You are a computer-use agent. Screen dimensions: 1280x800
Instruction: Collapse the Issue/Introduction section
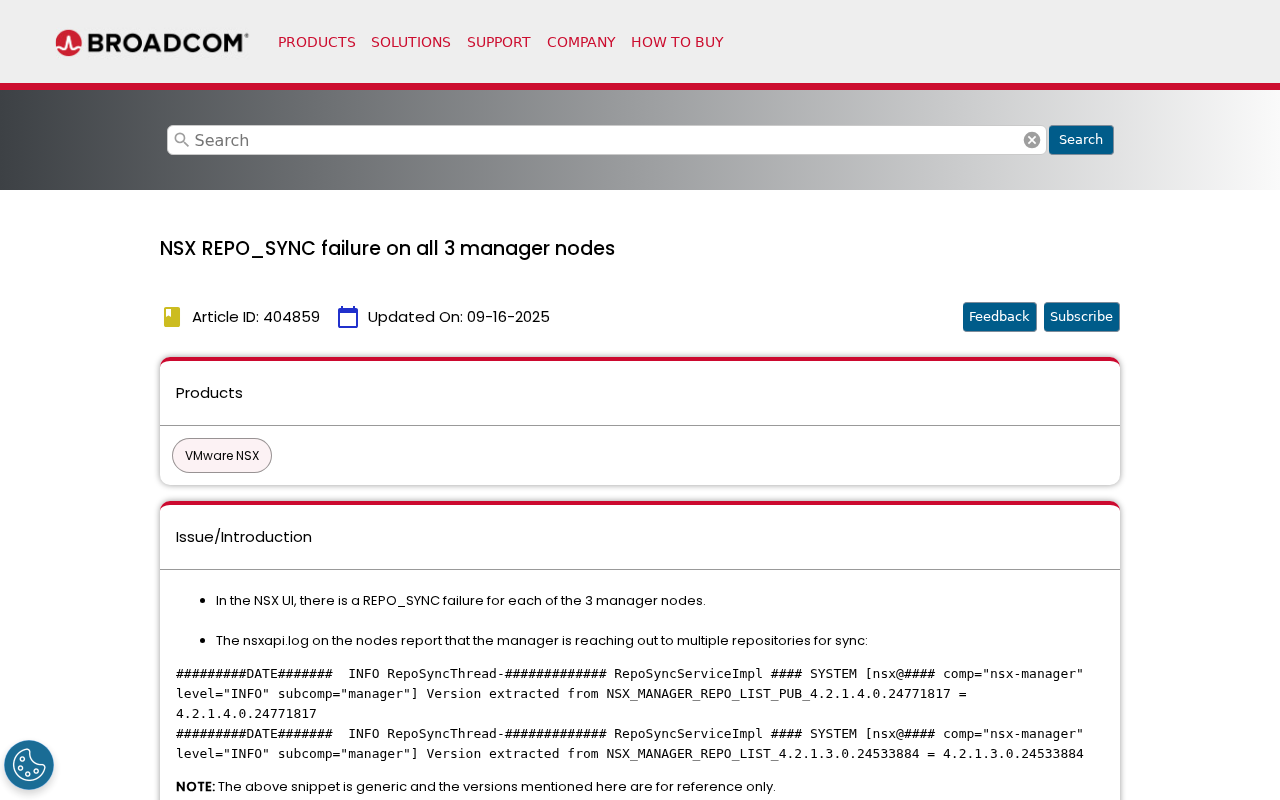(243, 535)
